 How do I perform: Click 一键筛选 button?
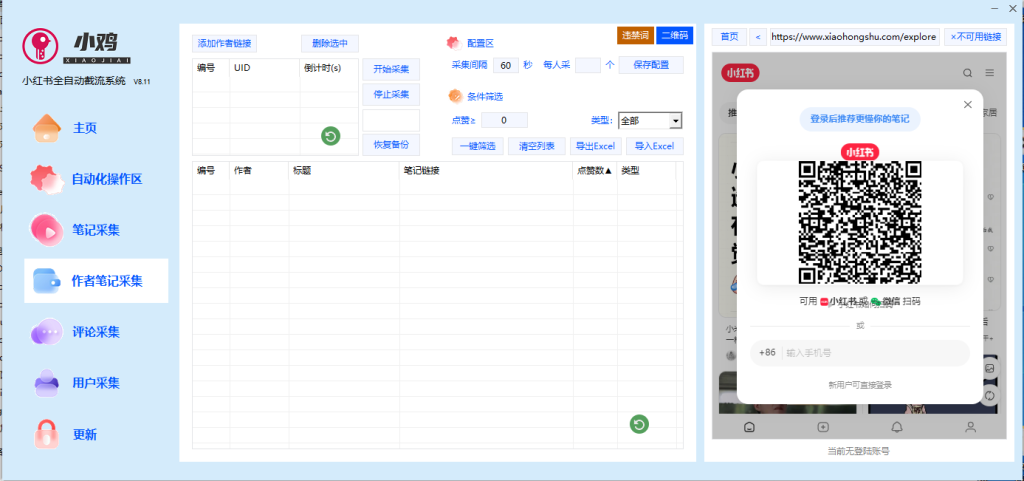pyautogui.click(x=477, y=146)
